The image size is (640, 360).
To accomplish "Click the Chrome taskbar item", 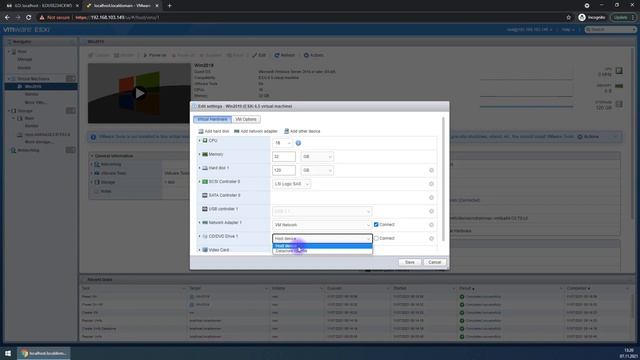I will click(44, 353).
